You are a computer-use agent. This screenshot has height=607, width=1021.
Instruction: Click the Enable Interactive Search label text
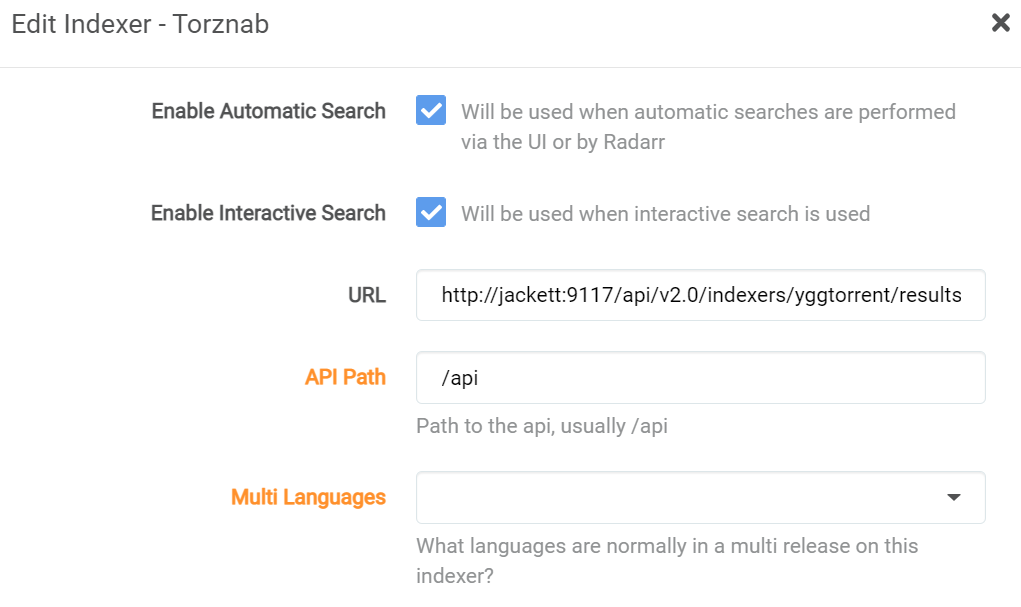(268, 213)
